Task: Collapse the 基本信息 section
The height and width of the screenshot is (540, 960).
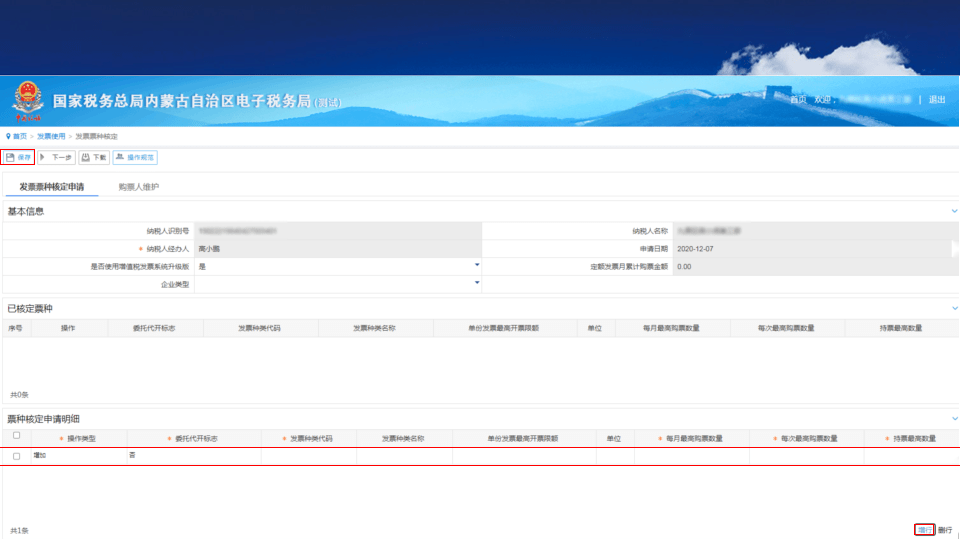Action: (954, 211)
